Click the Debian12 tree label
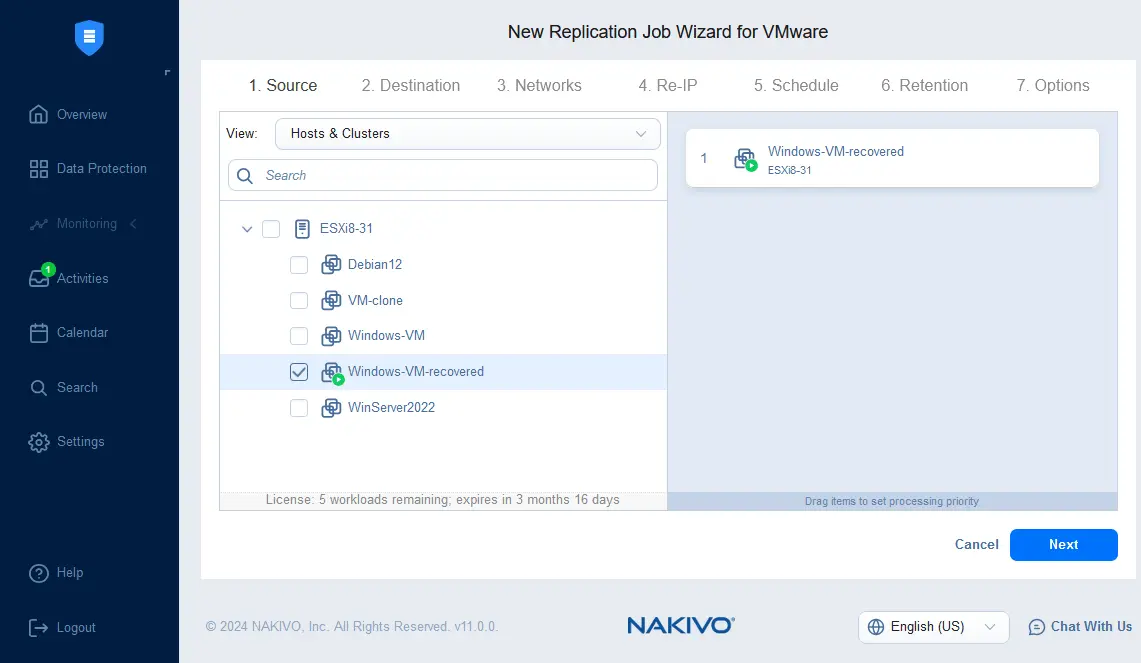 [x=375, y=264]
